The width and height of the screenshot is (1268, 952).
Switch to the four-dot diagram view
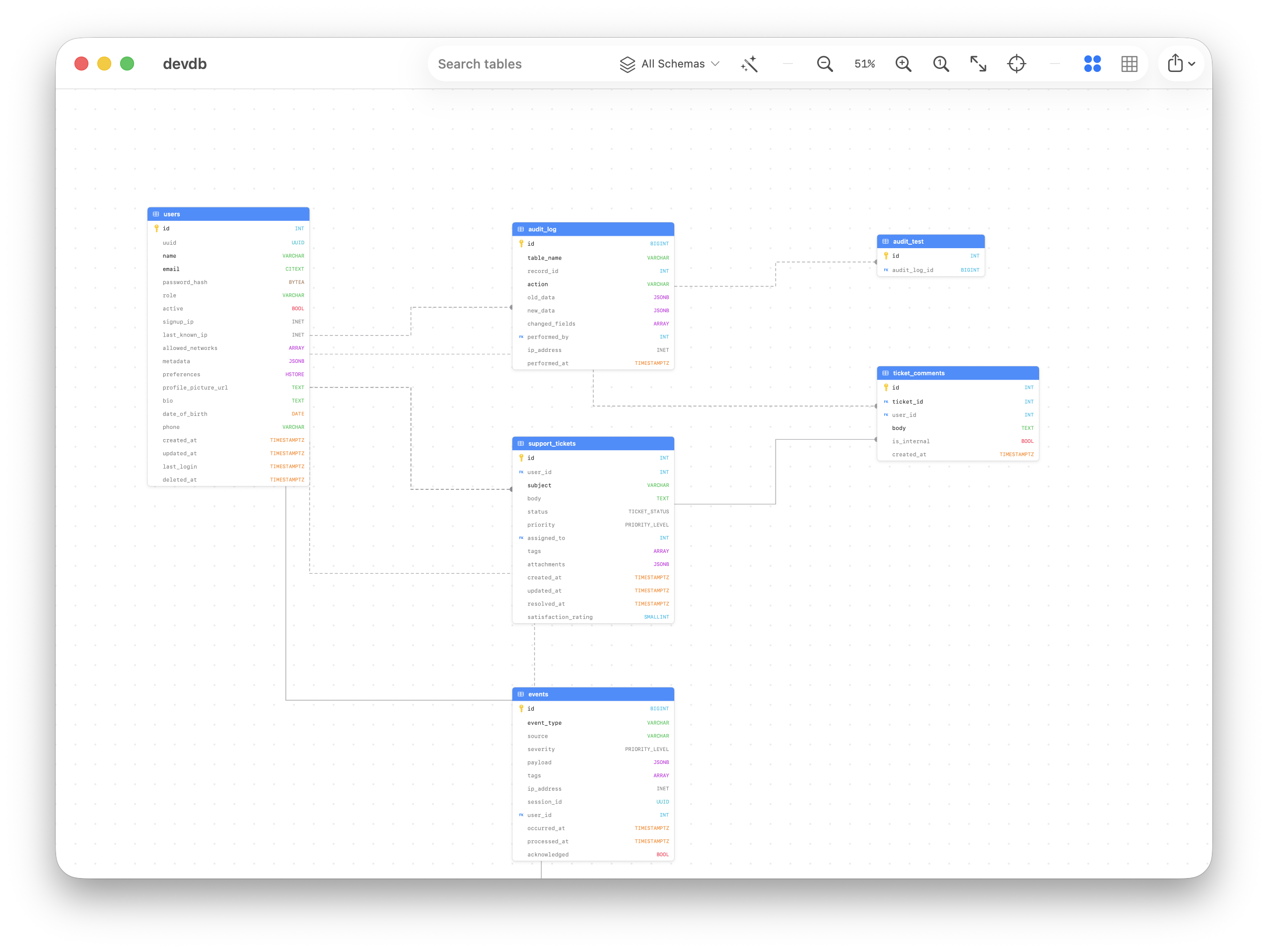(x=1092, y=64)
